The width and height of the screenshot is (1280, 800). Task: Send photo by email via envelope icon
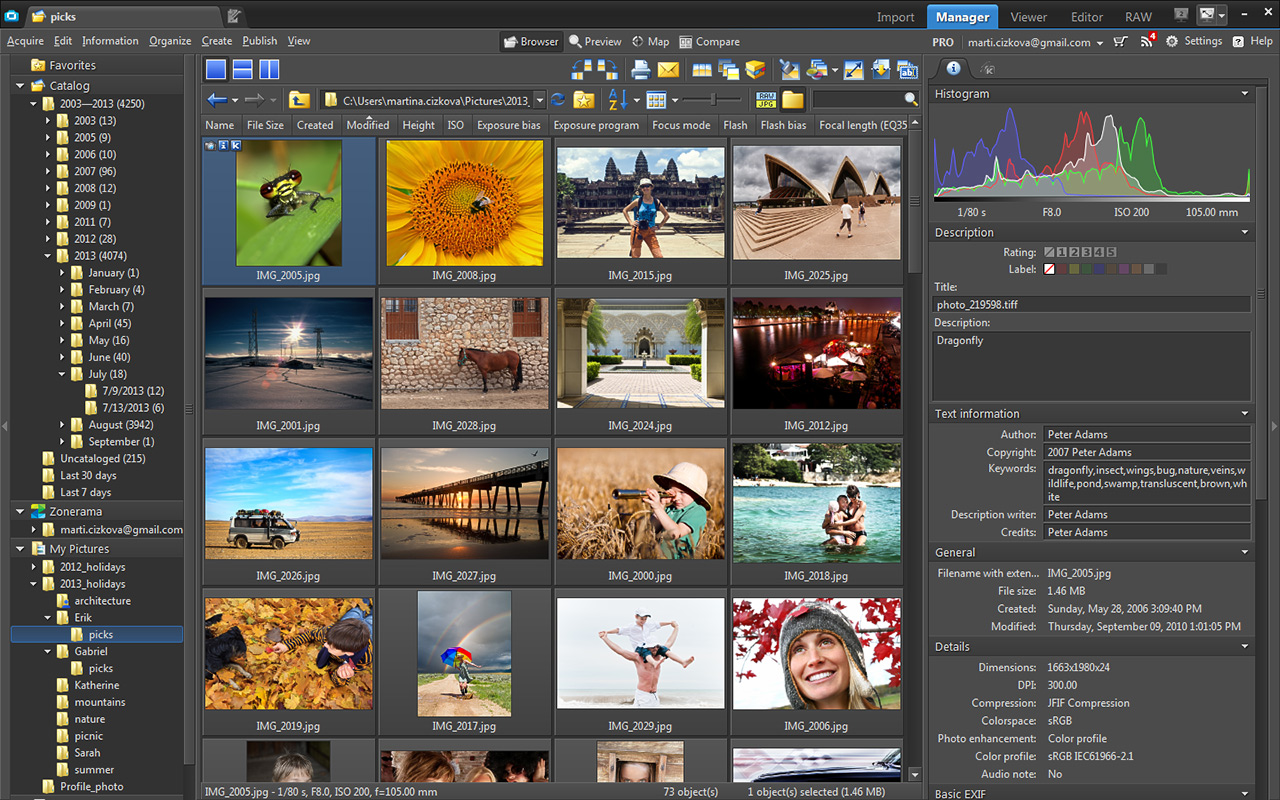(x=667, y=69)
